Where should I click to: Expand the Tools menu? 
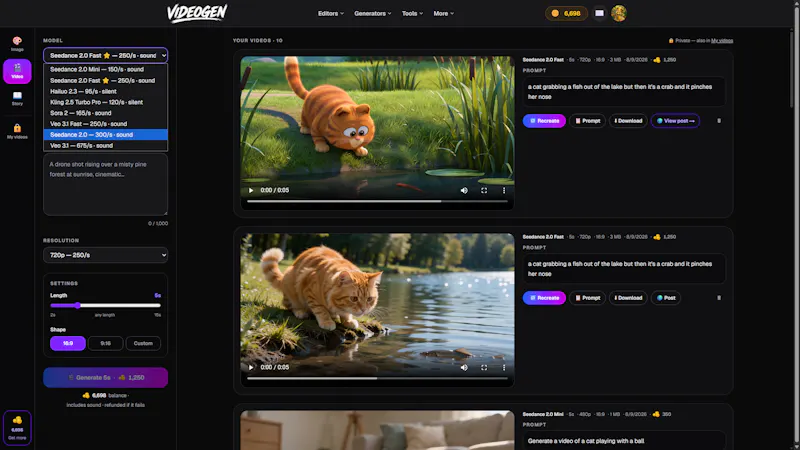pyautogui.click(x=412, y=14)
